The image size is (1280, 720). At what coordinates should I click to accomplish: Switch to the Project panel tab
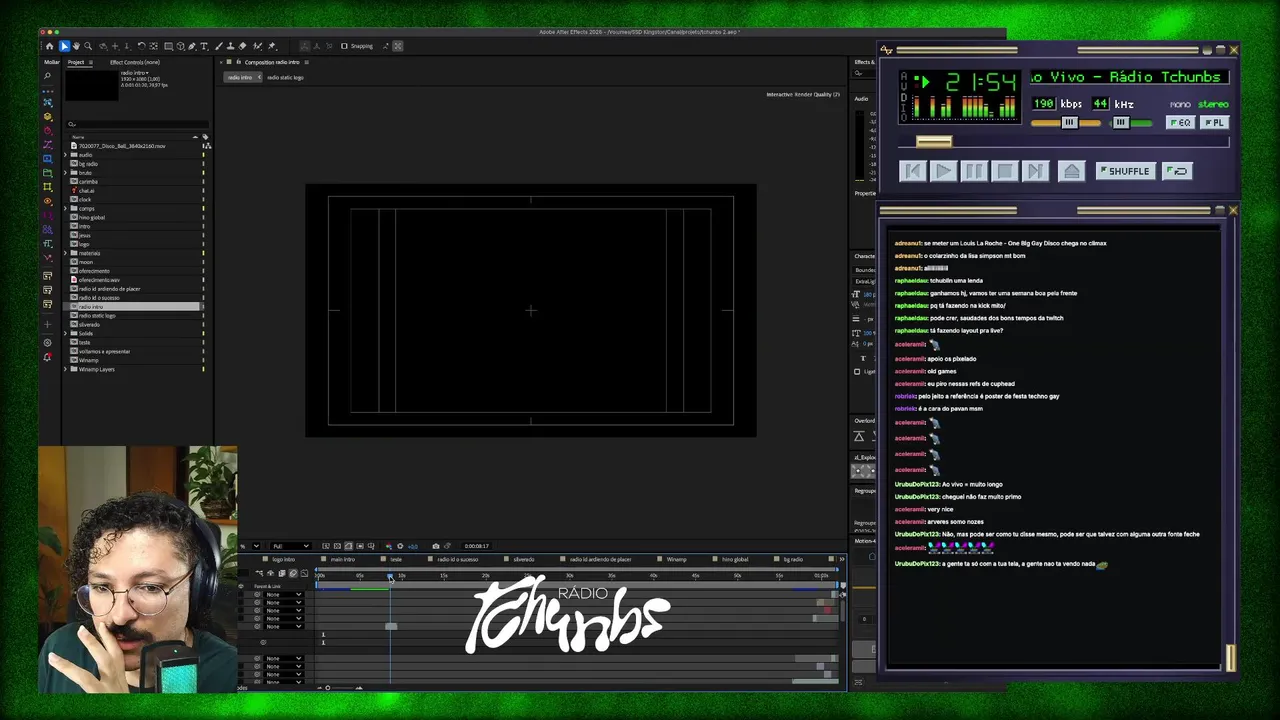click(x=76, y=62)
